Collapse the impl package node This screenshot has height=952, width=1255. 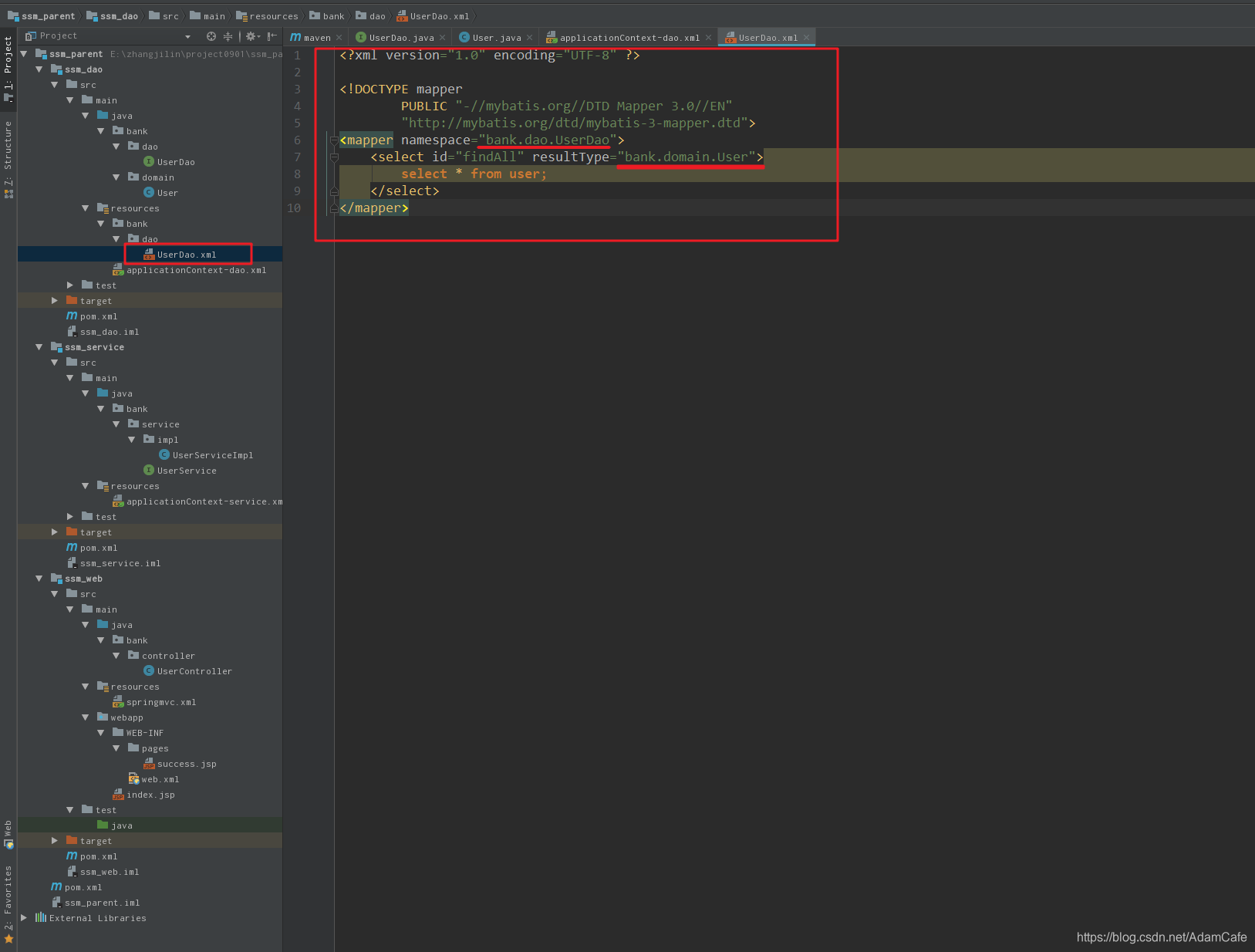pos(132,440)
